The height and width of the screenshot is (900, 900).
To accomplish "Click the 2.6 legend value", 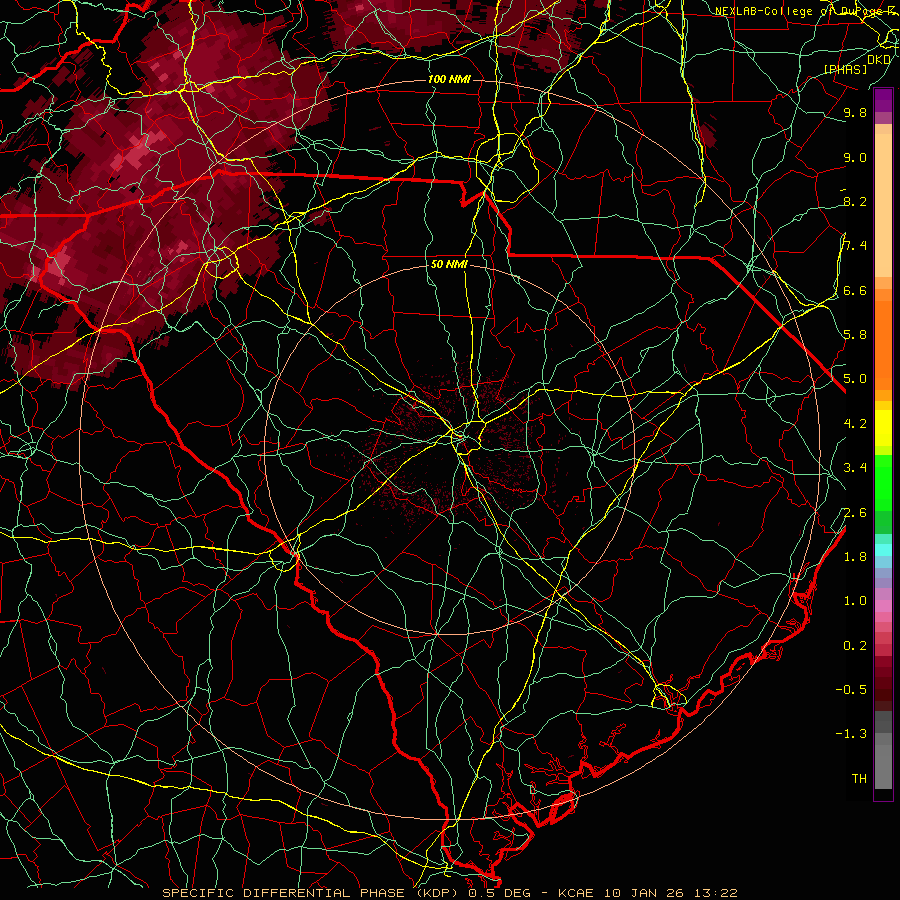I will click(855, 513).
